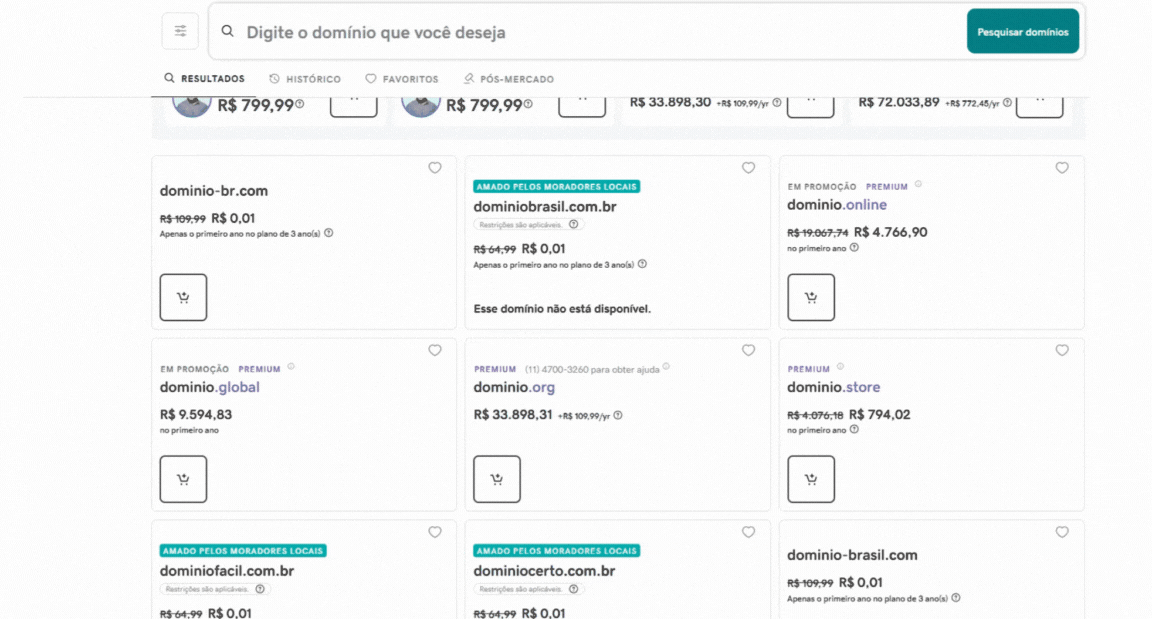Expand restrictions info on dominiobrasil.com.br
The width and height of the screenshot is (1152, 619).
pyautogui.click(x=574, y=225)
